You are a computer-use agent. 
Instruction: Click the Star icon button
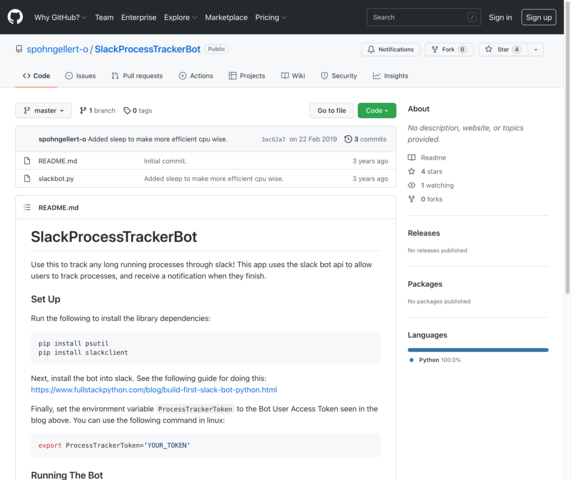[489, 49]
